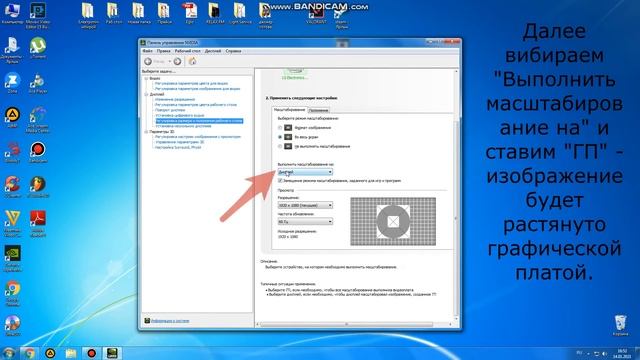Open 'Установка нескольких дисплеев' task
Screen dimensions: 640x360
pyautogui.click(x=184, y=126)
